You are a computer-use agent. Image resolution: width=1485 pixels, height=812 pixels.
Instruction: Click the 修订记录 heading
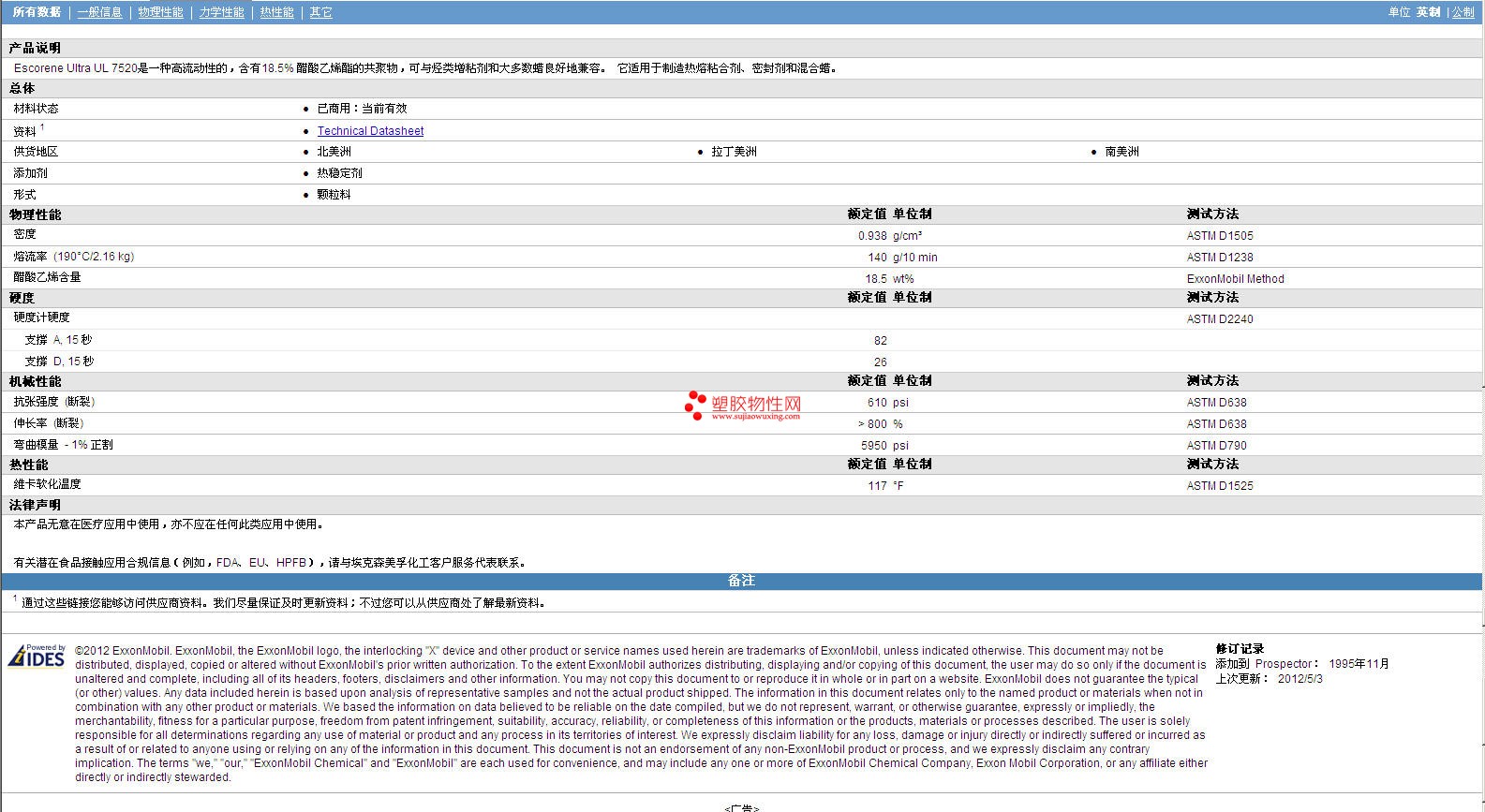pyautogui.click(x=1240, y=649)
